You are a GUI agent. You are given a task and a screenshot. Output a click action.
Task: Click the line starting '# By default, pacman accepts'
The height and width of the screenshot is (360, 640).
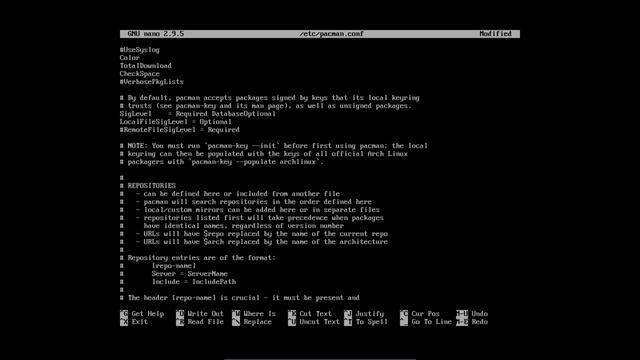tap(269, 98)
